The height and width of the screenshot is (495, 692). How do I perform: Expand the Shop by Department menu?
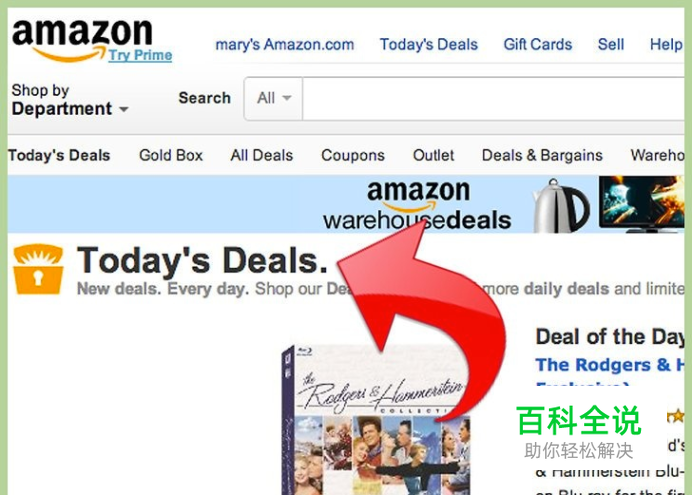70,100
